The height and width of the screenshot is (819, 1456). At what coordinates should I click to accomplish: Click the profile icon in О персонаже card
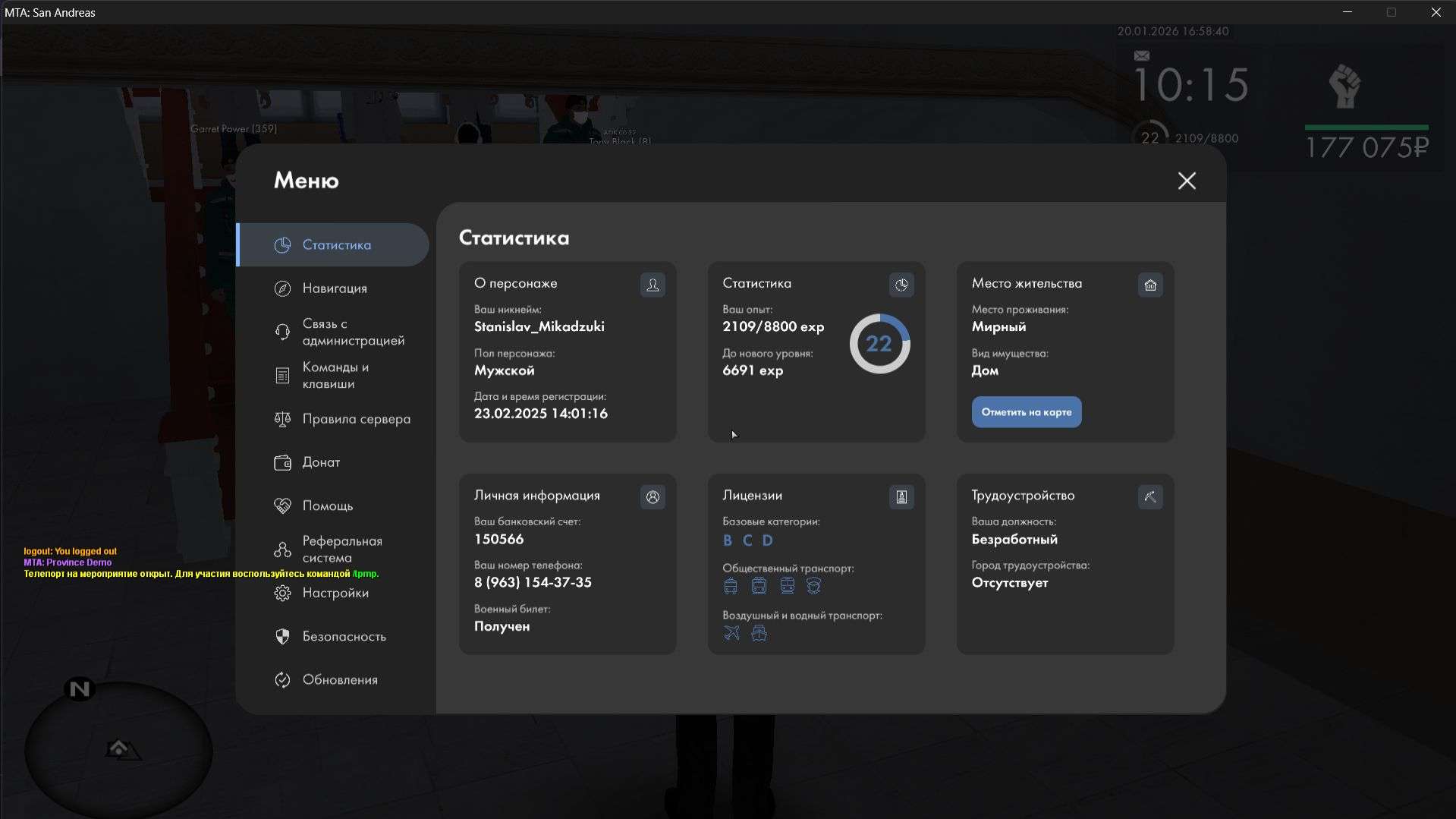coord(653,285)
